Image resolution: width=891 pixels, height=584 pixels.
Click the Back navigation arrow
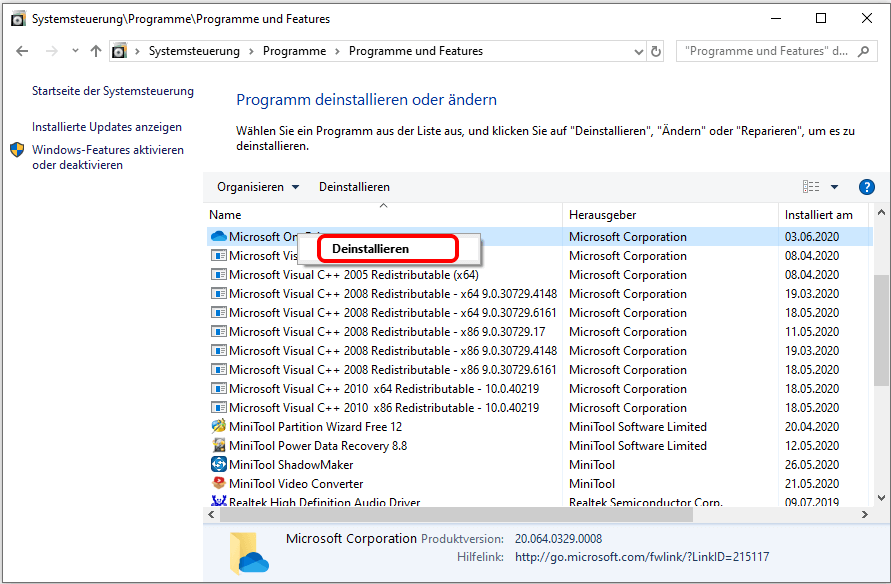[22, 51]
